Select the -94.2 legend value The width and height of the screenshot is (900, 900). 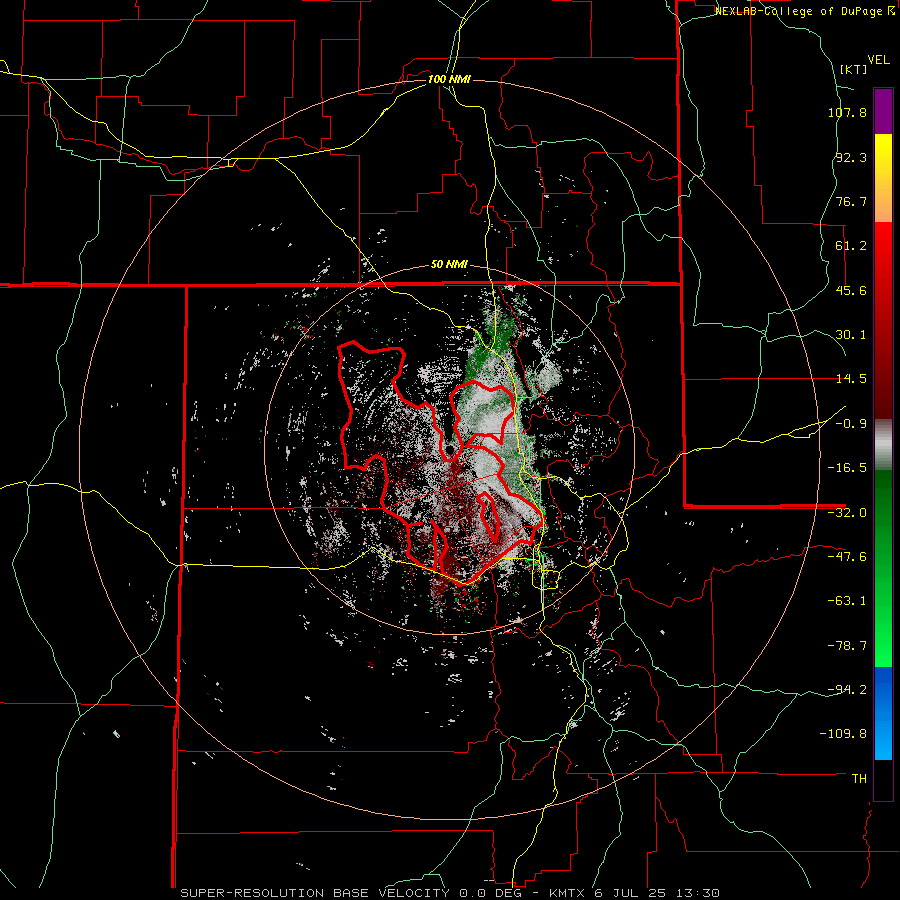tap(847, 690)
